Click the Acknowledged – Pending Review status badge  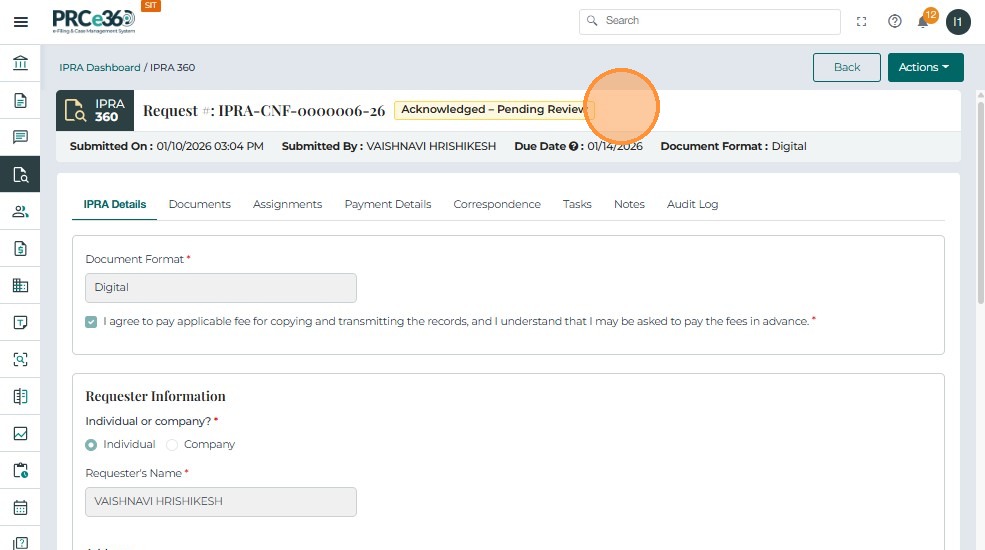tap(494, 110)
